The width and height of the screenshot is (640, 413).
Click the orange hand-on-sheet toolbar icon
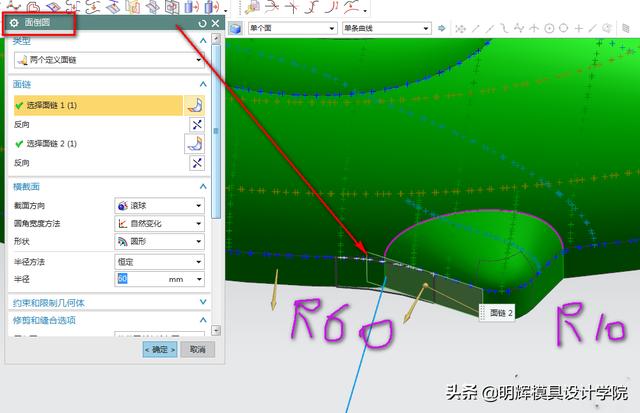(133, 6)
